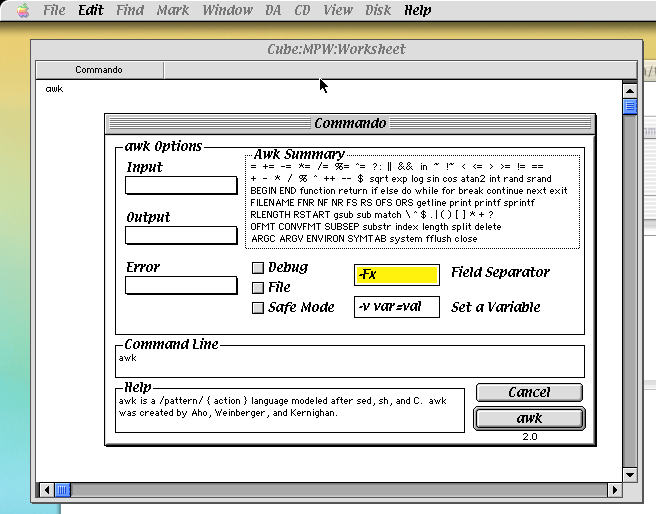Click the horizontal scroll left arrow
Image resolution: width=656 pixels, height=514 pixels.
click(x=46, y=490)
